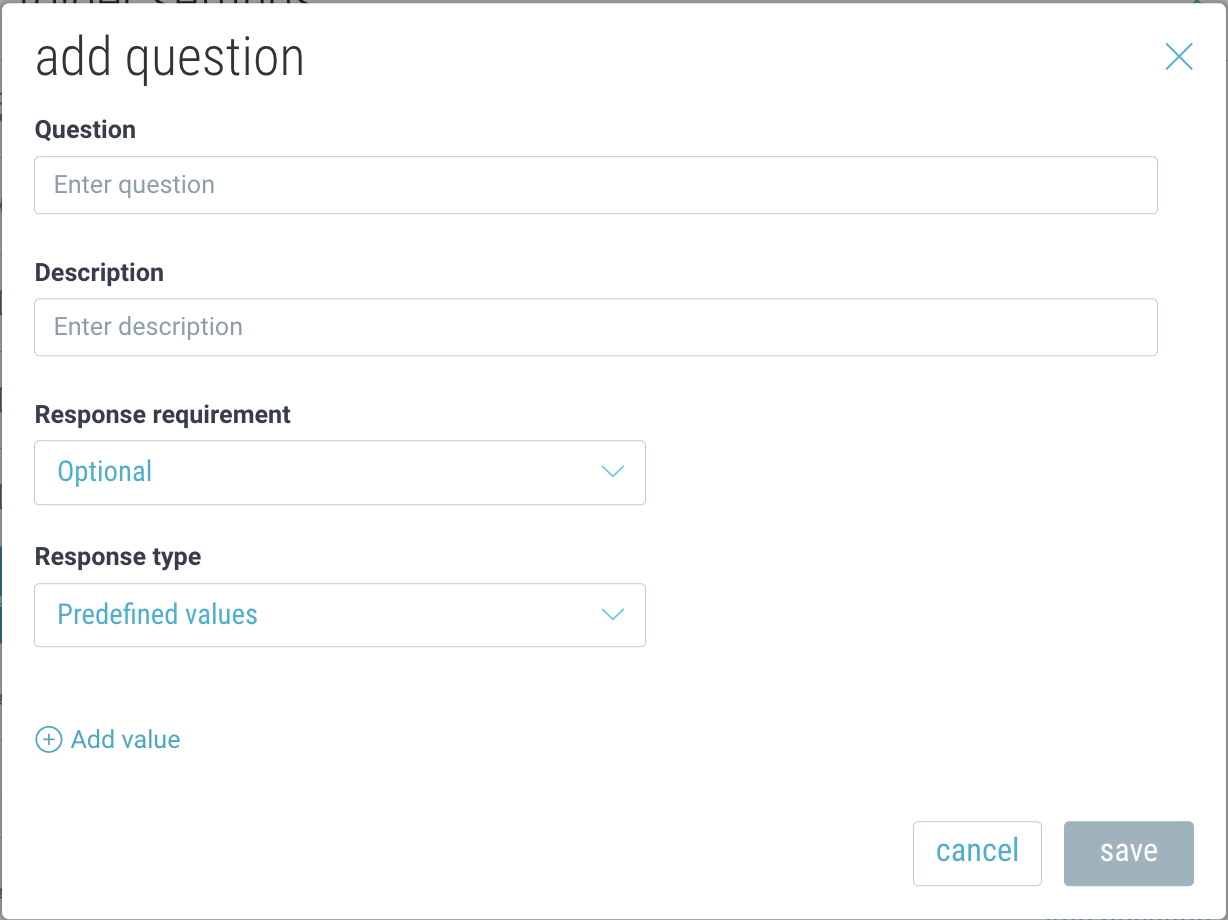Screen dimensions: 1228x920
Task: Click the Description field label
Action: (x=99, y=272)
